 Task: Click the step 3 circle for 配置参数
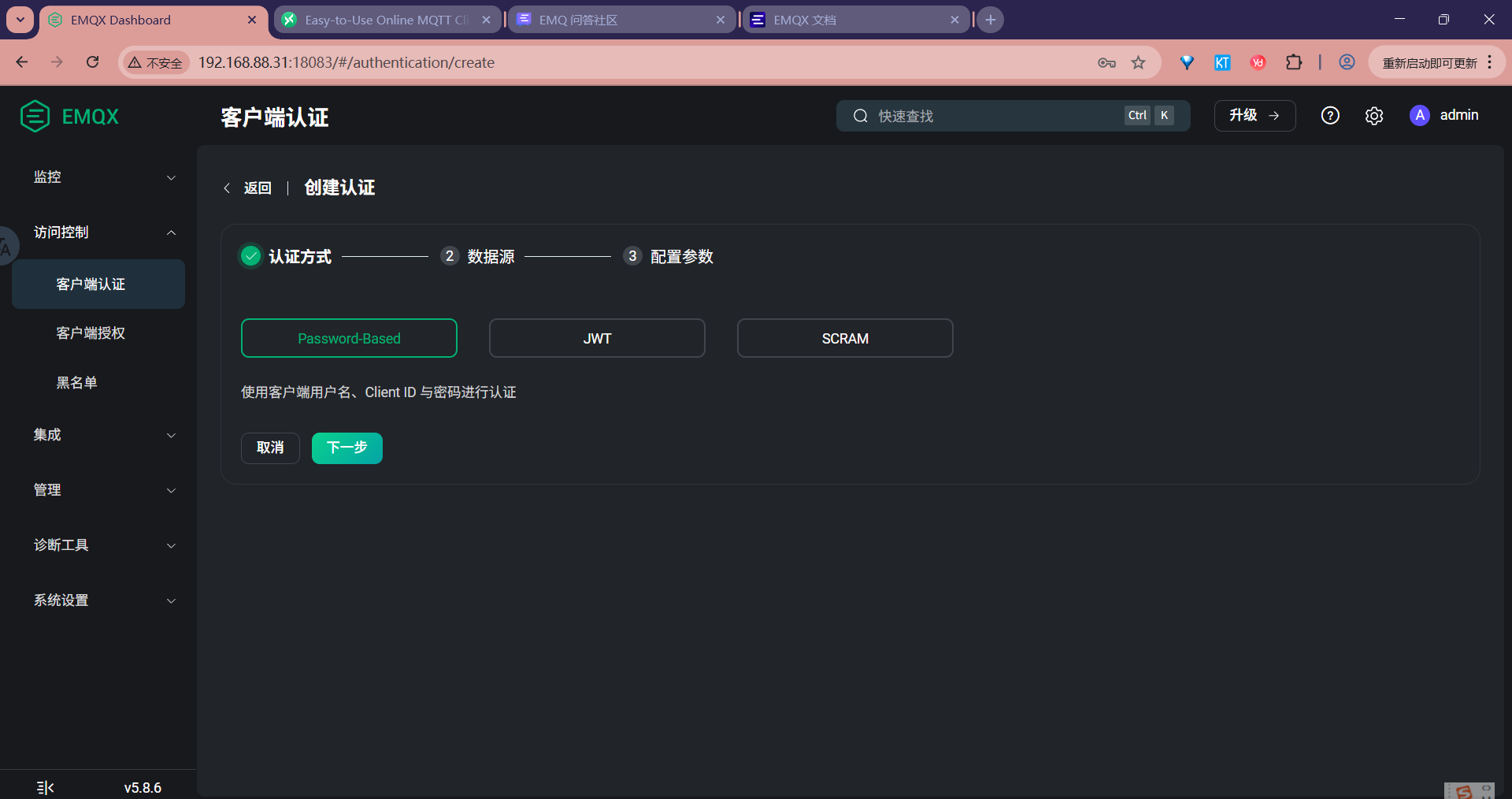632,256
